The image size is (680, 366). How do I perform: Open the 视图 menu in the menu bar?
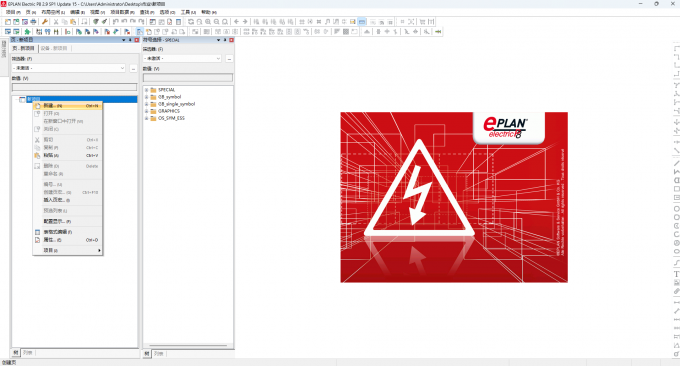[97, 12]
